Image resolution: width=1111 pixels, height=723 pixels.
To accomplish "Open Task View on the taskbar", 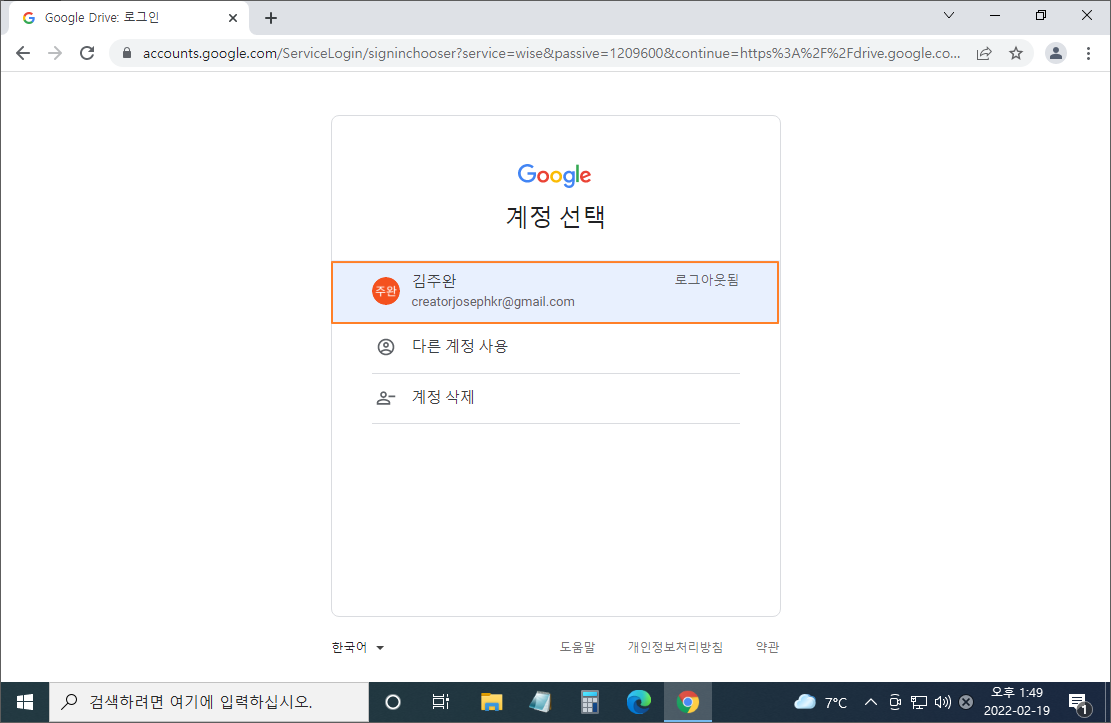I will coord(441,702).
